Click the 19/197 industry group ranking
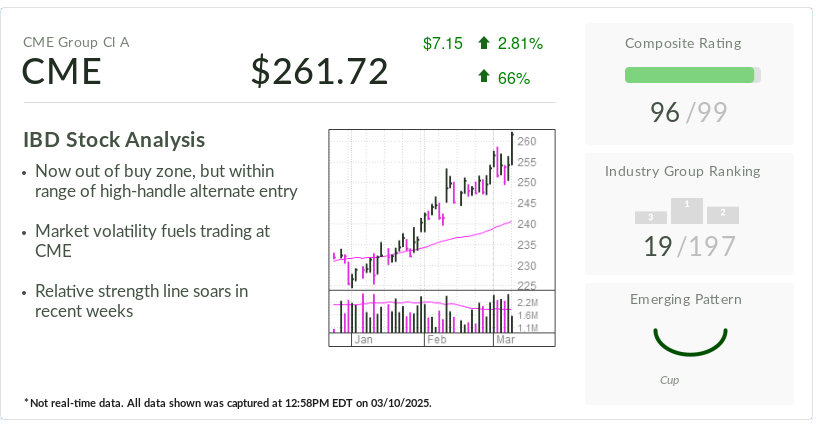816x430 pixels. (690, 246)
